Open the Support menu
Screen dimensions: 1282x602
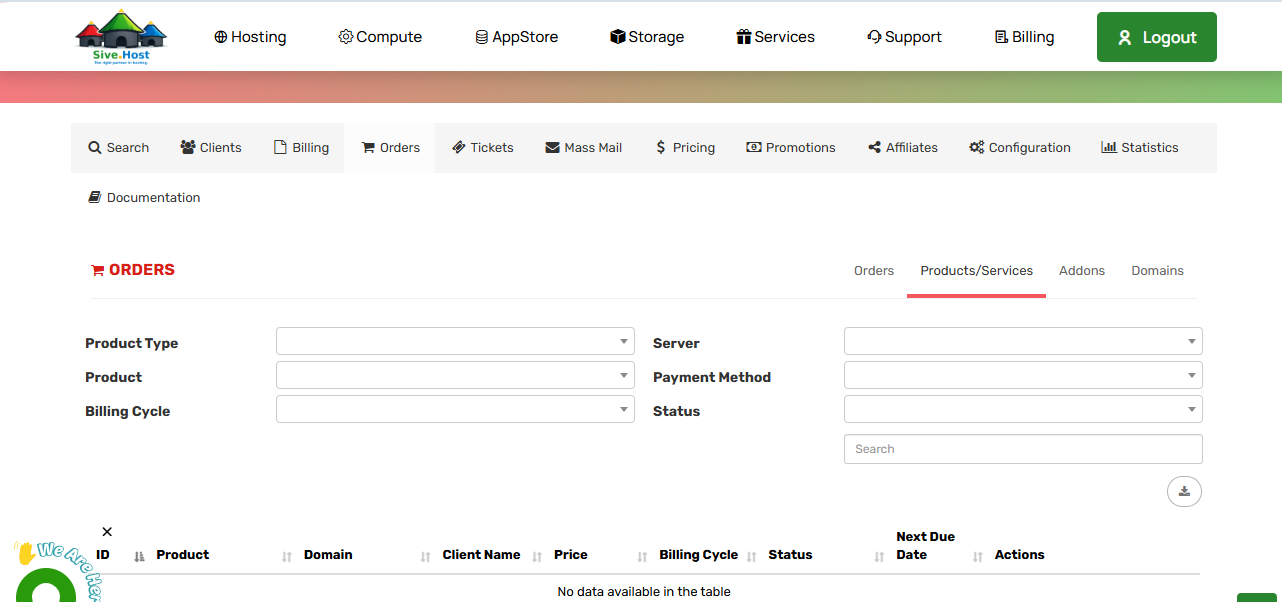904,37
